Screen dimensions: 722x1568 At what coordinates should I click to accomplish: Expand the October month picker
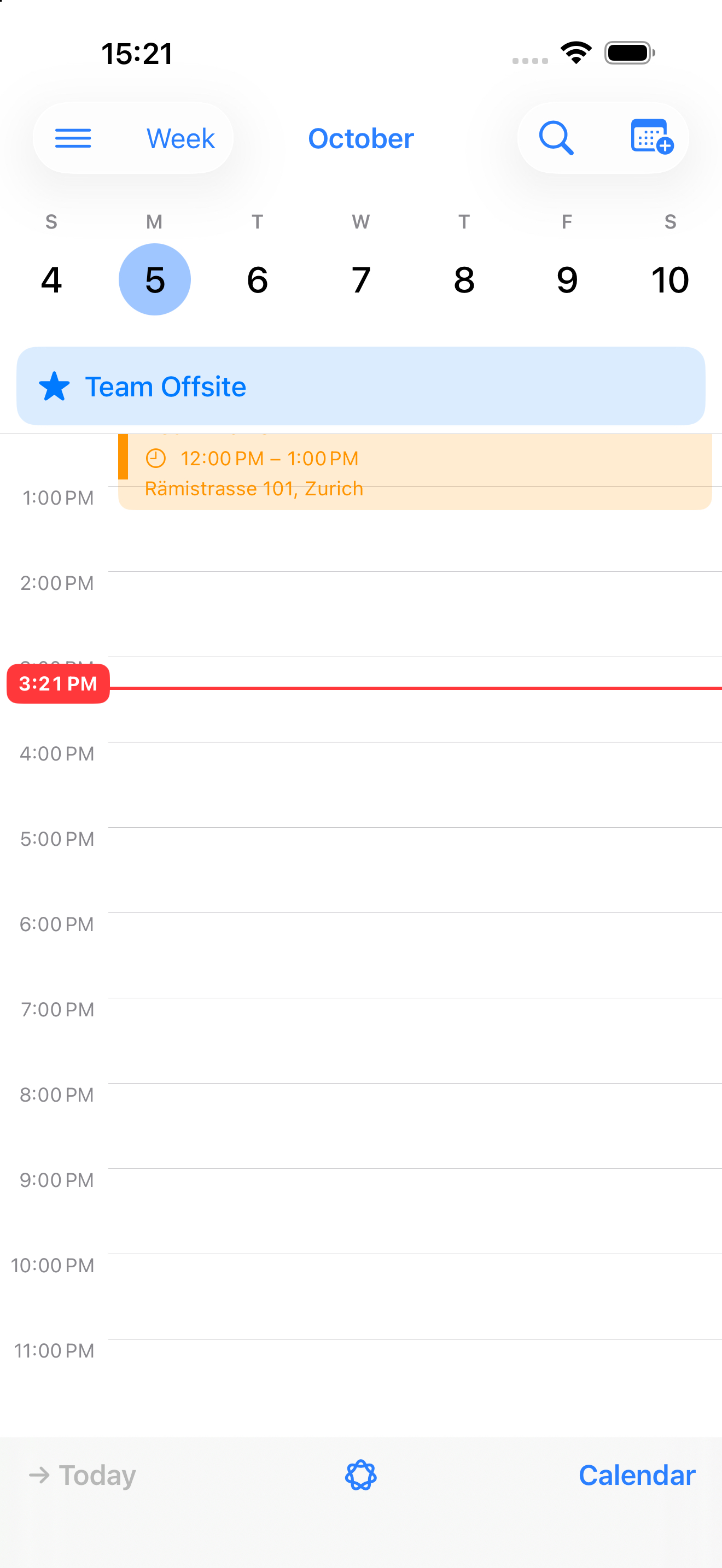(x=361, y=138)
